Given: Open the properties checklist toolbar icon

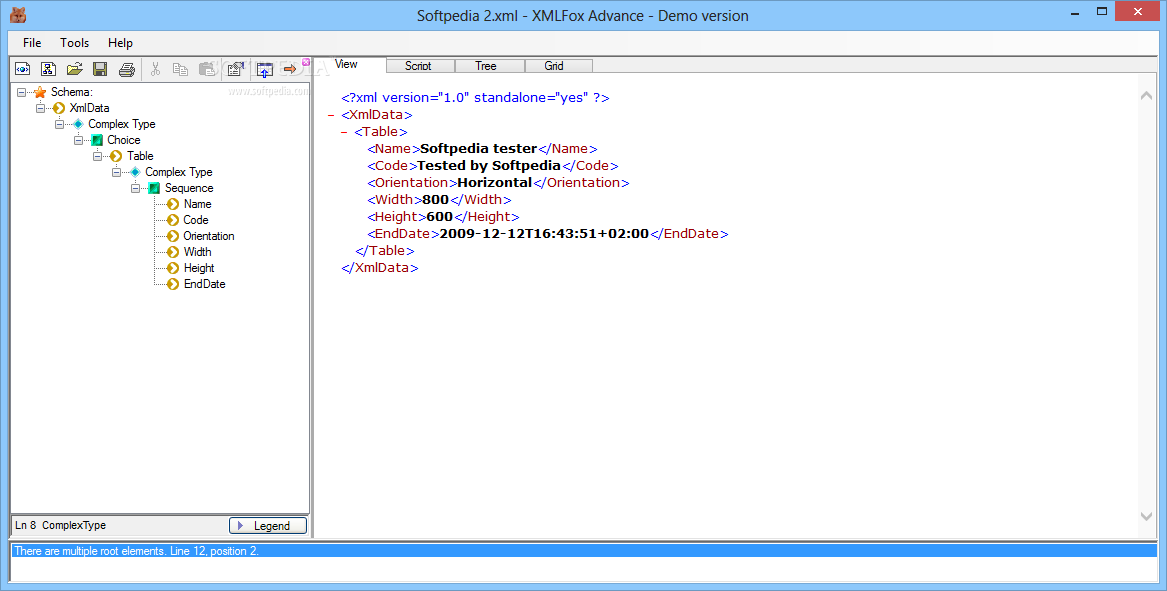Looking at the screenshot, I should 235,69.
